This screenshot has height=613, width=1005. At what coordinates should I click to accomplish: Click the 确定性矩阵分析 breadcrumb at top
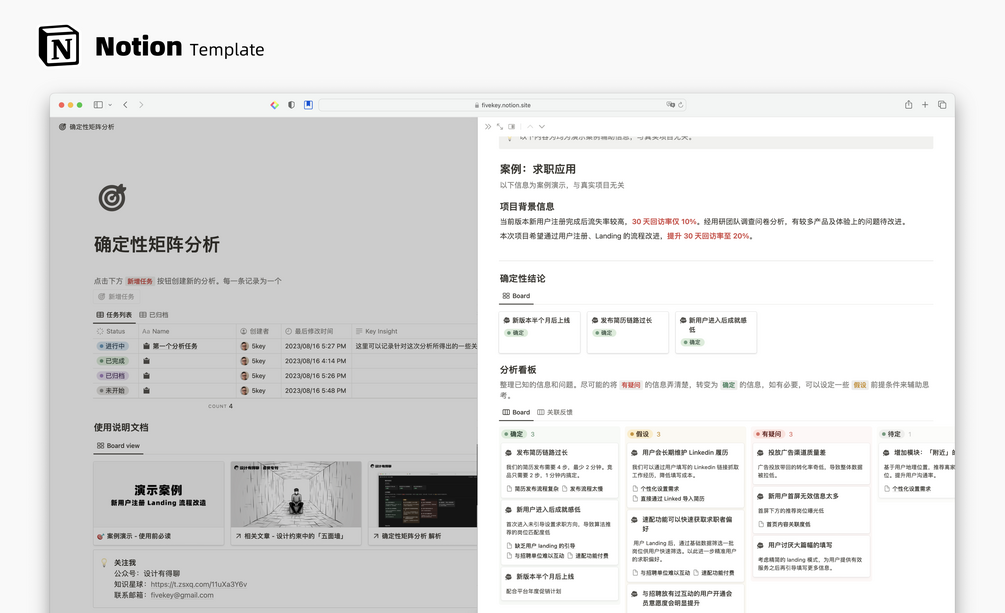pos(87,127)
